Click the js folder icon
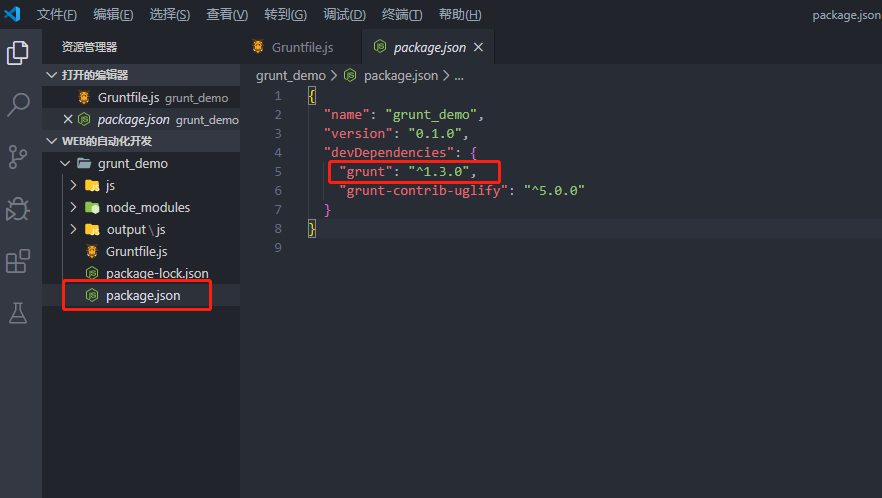 pyautogui.click(x=92, y=185)
